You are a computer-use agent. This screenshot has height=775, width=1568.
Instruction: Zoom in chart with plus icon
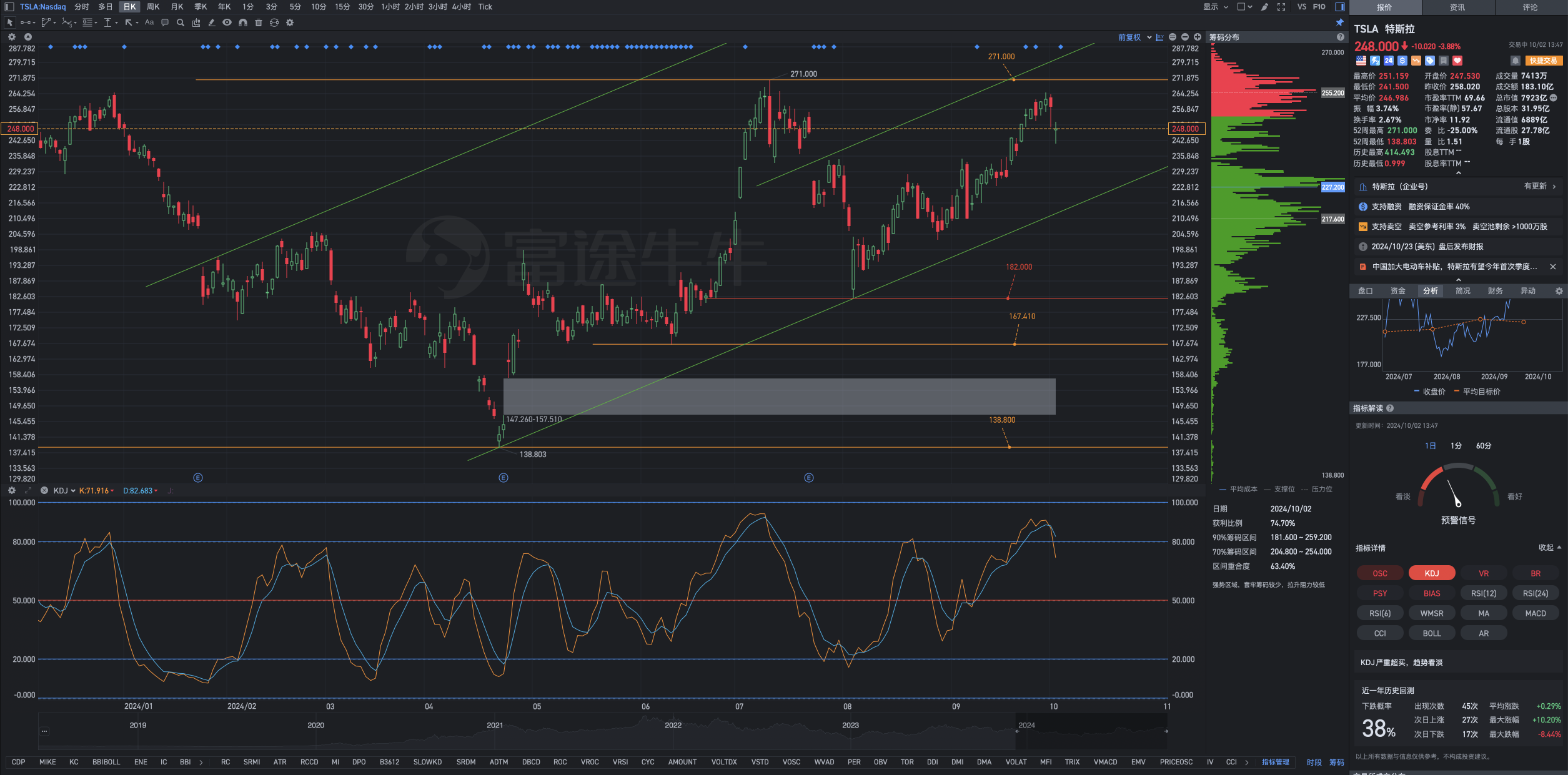coord(1198,37)
